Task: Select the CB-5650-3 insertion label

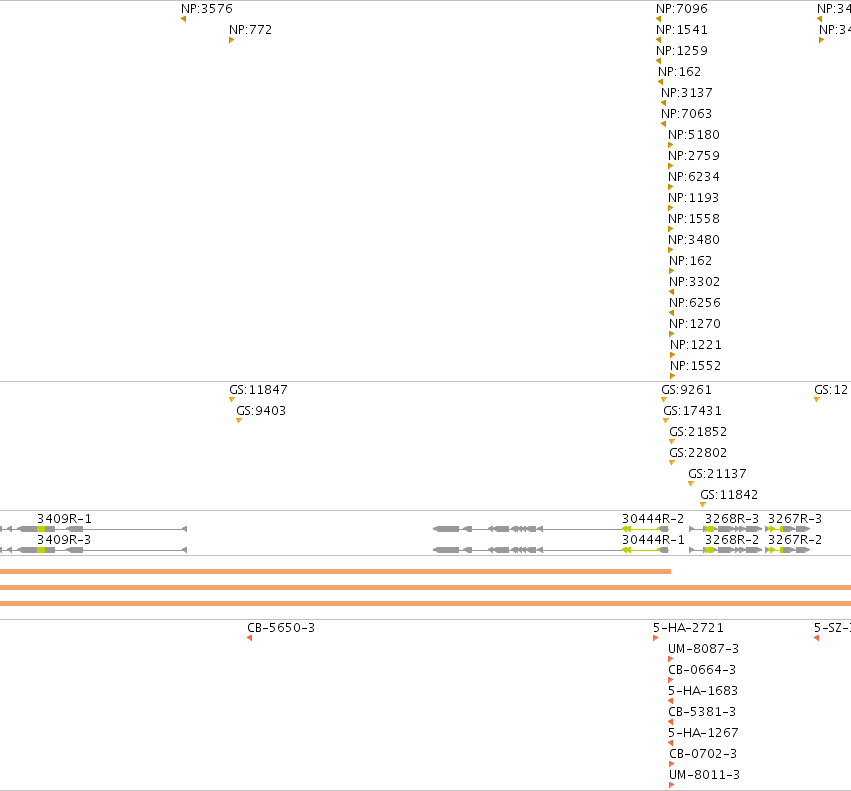Action: tap(281, 628)
